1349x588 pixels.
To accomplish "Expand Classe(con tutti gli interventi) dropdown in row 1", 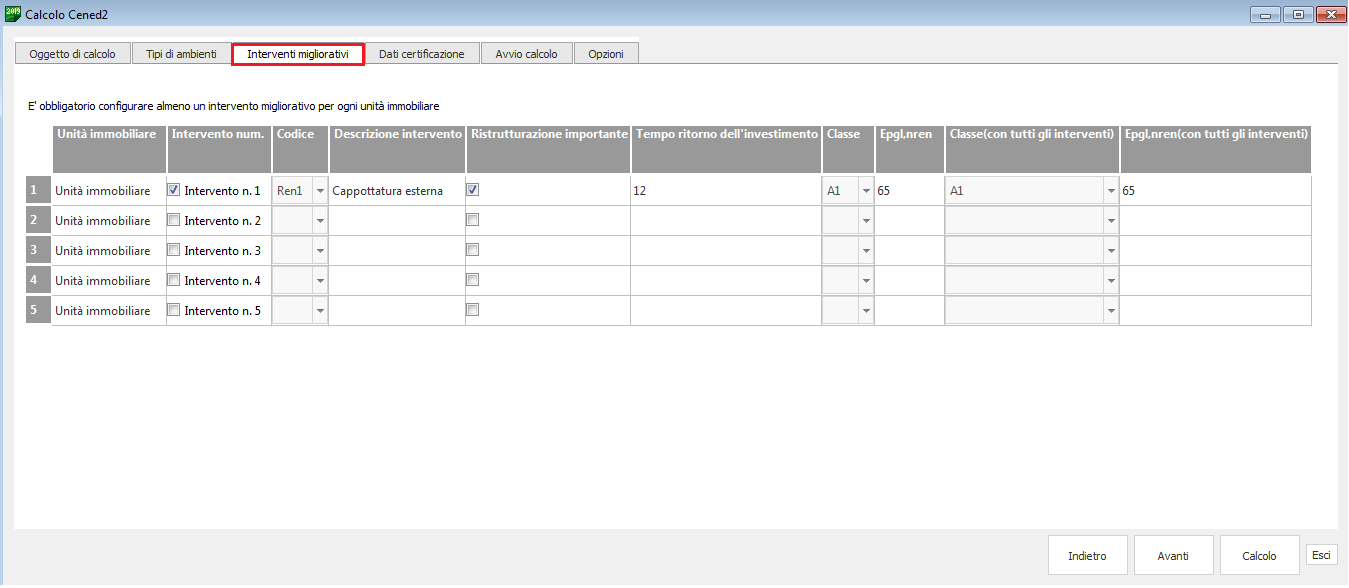I will pos(1110,191).
